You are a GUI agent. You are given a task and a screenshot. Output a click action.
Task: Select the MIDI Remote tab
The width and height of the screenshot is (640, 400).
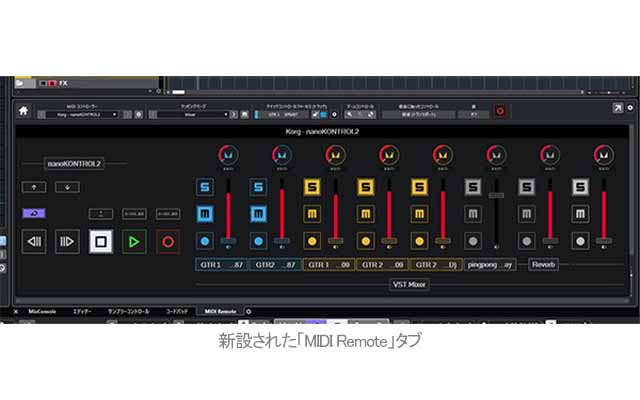[220, 311]
